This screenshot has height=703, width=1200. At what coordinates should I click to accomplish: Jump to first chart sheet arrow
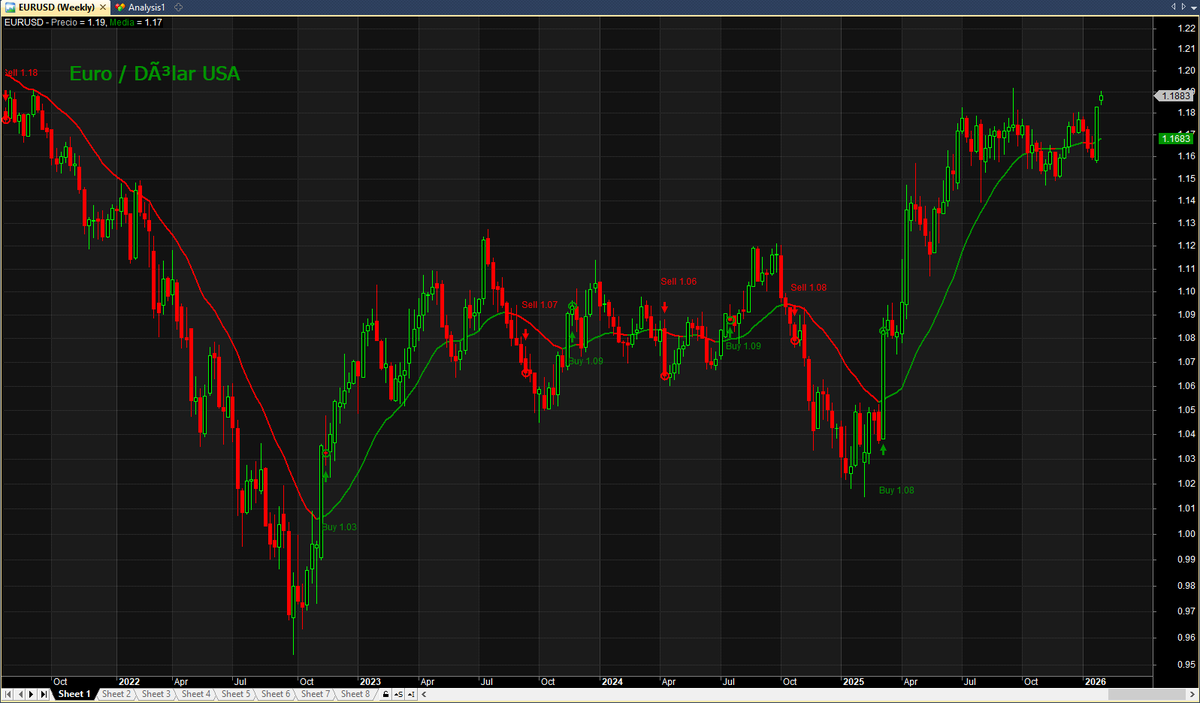[x=7, y=694]
